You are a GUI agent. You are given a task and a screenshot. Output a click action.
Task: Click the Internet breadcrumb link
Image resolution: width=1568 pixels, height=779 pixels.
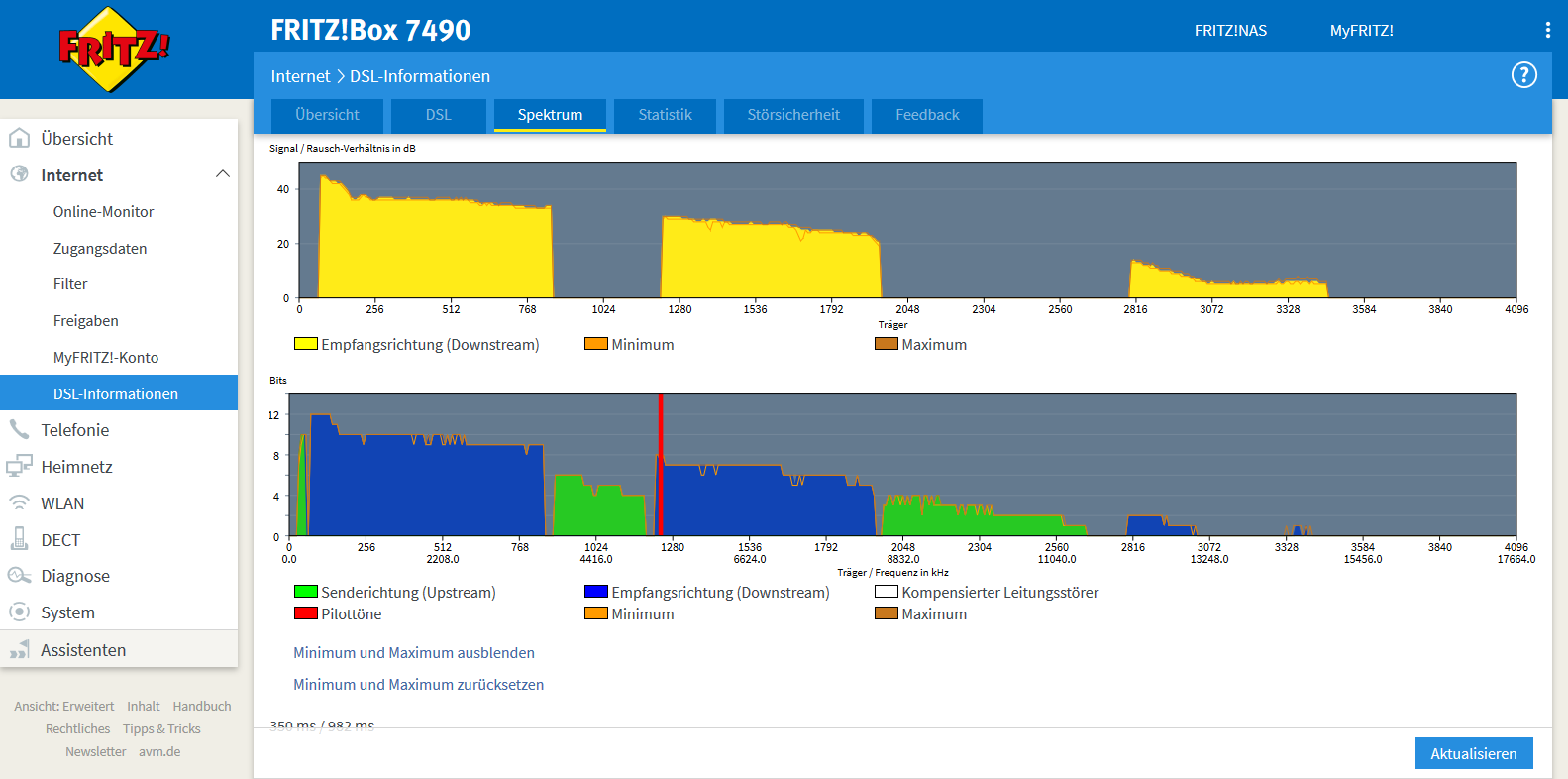pos(300,76)
